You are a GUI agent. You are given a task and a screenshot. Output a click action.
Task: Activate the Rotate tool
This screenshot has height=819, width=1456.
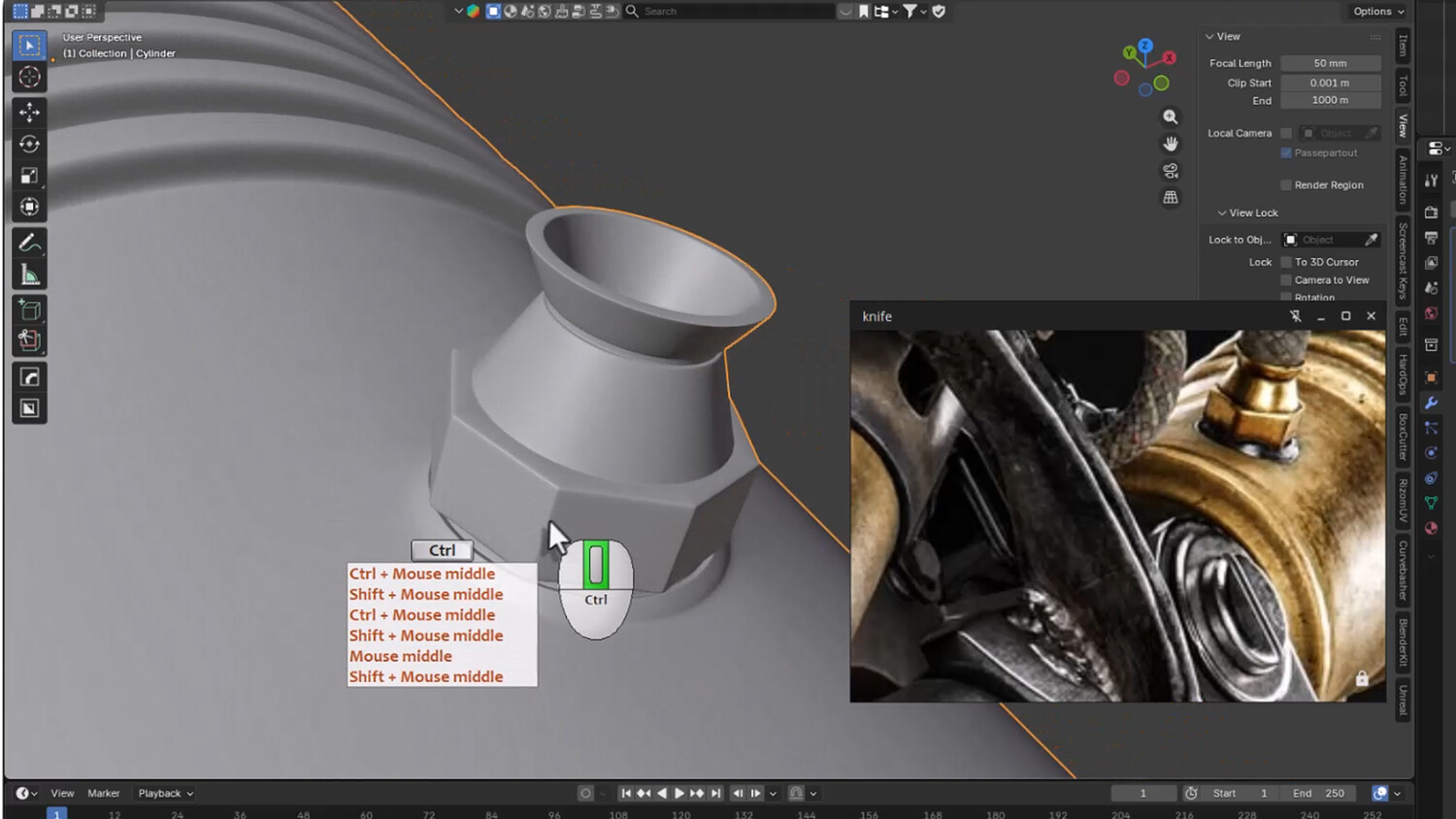click(29, 144)
